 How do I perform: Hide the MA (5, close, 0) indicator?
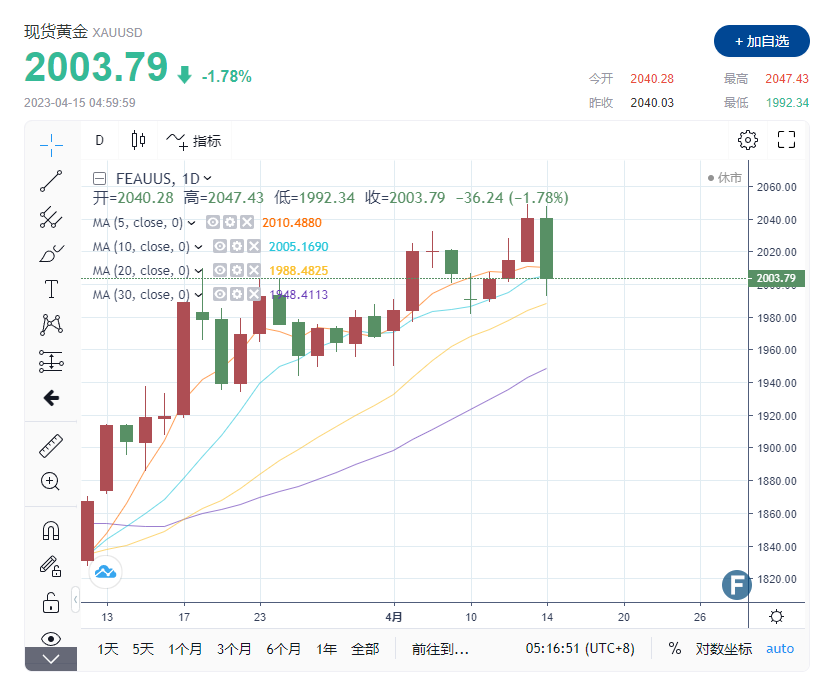[213, 223]
